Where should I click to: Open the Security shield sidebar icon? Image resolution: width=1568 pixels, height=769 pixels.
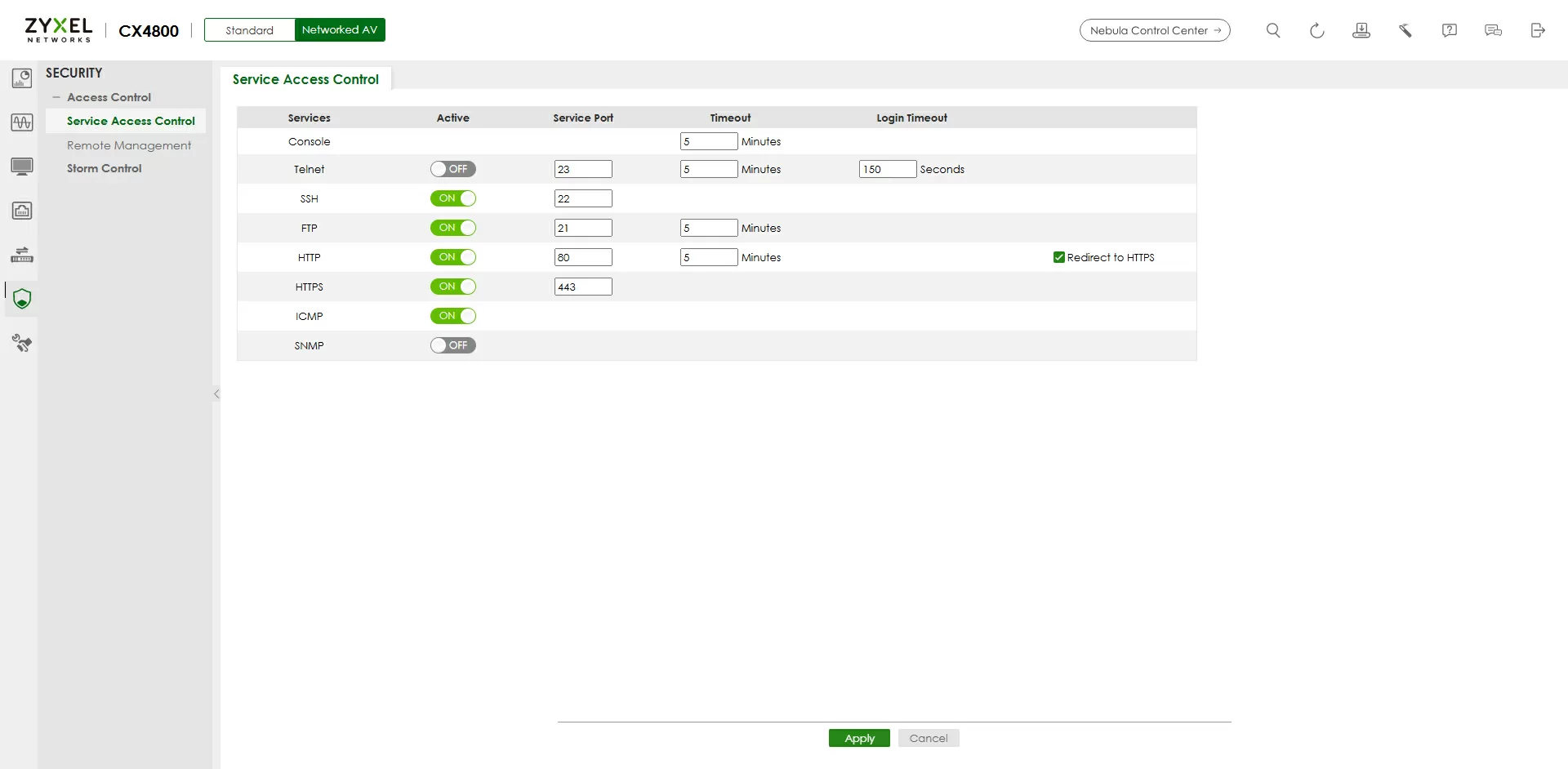tap(22, 299)
